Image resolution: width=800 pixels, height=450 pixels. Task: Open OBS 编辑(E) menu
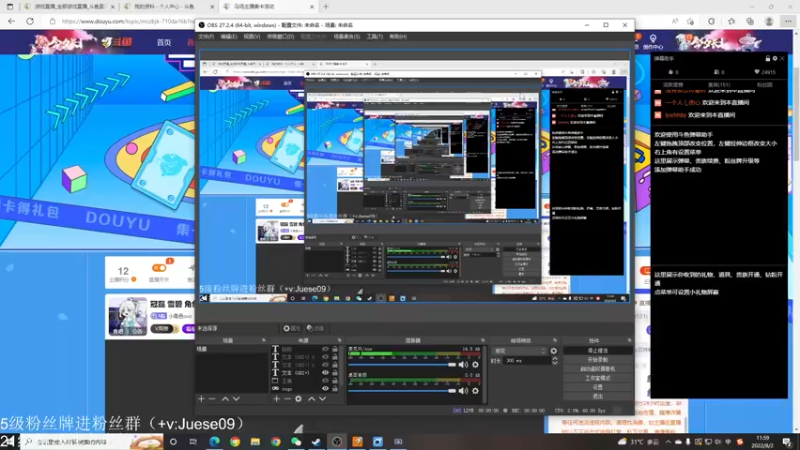click(229, 37)
